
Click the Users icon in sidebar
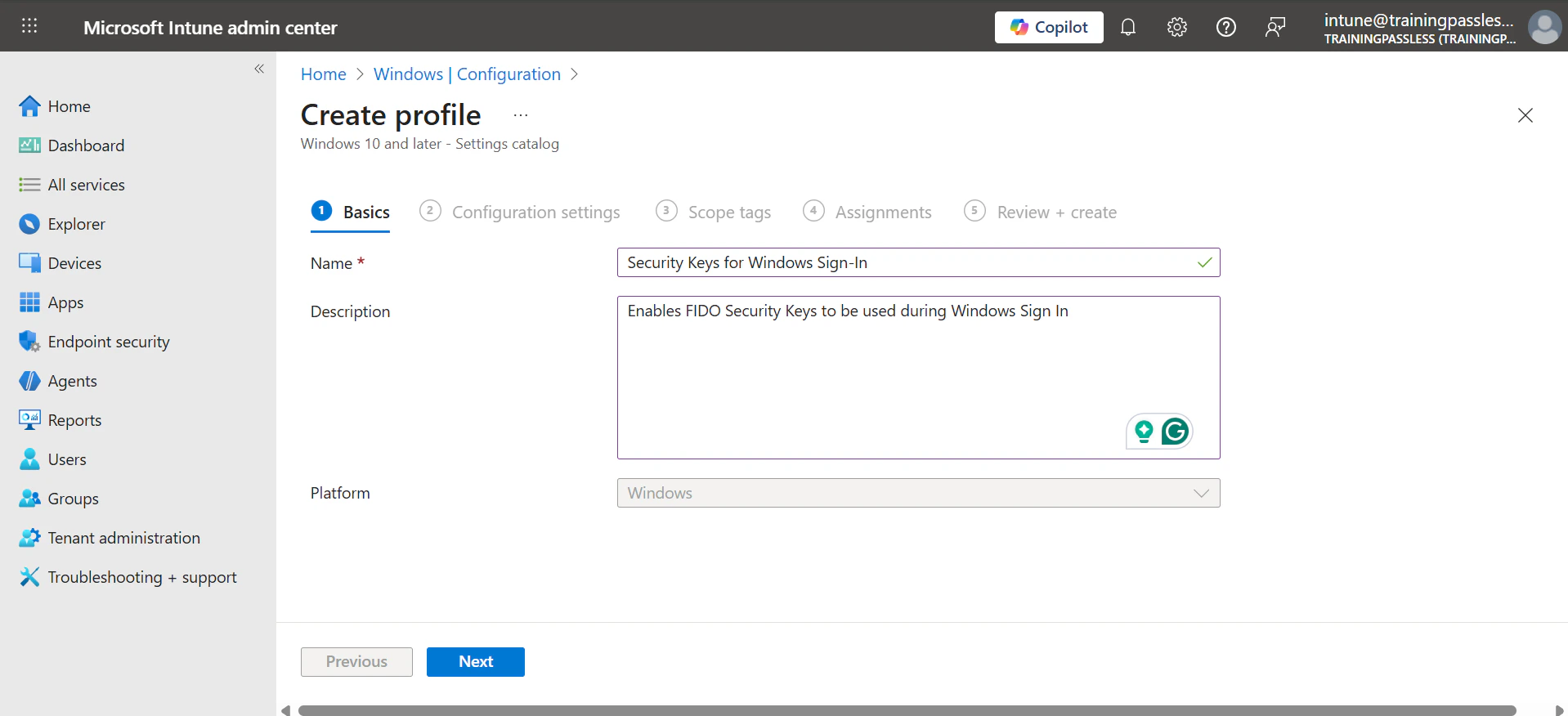(29, 459)
